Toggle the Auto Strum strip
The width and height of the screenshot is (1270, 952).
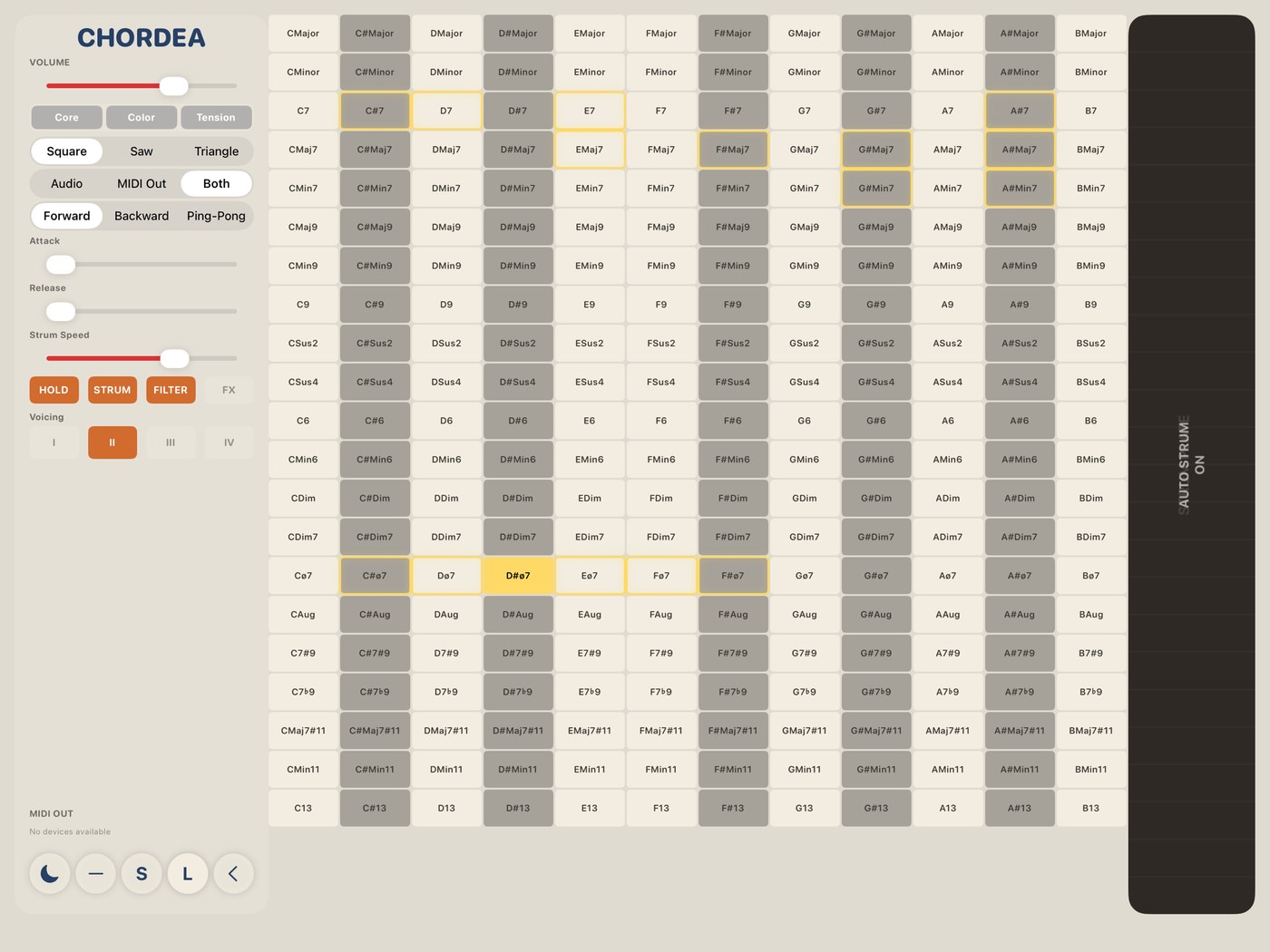pos(1191,464)
